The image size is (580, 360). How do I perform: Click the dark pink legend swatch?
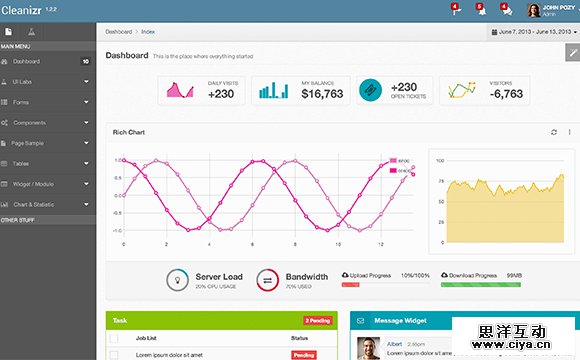coord(393,171)
